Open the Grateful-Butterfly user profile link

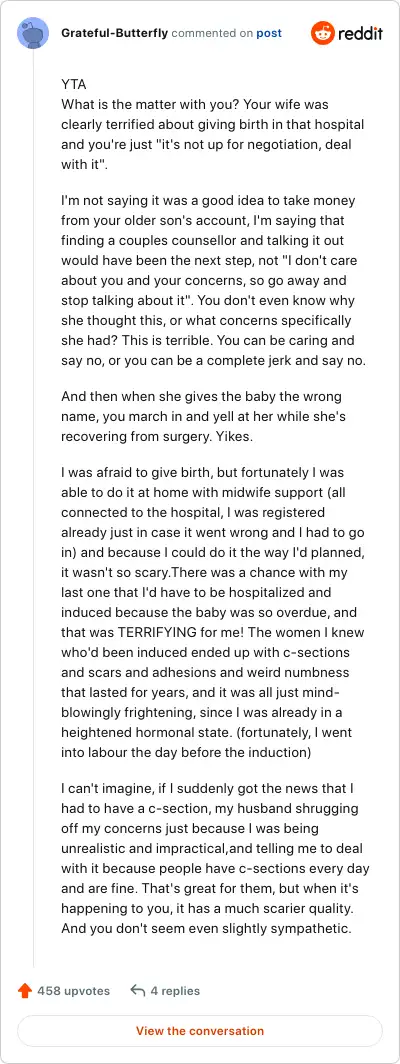click(115, 33)
